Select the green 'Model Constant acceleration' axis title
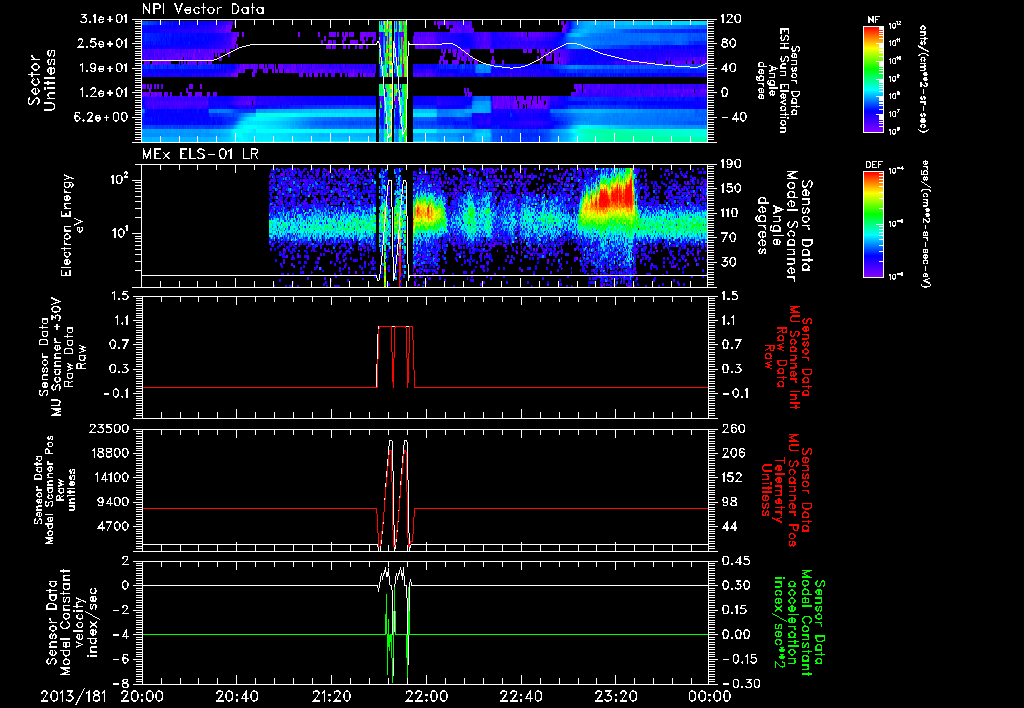The width and height of the screenshot is (1024, 708). point(798,623)
